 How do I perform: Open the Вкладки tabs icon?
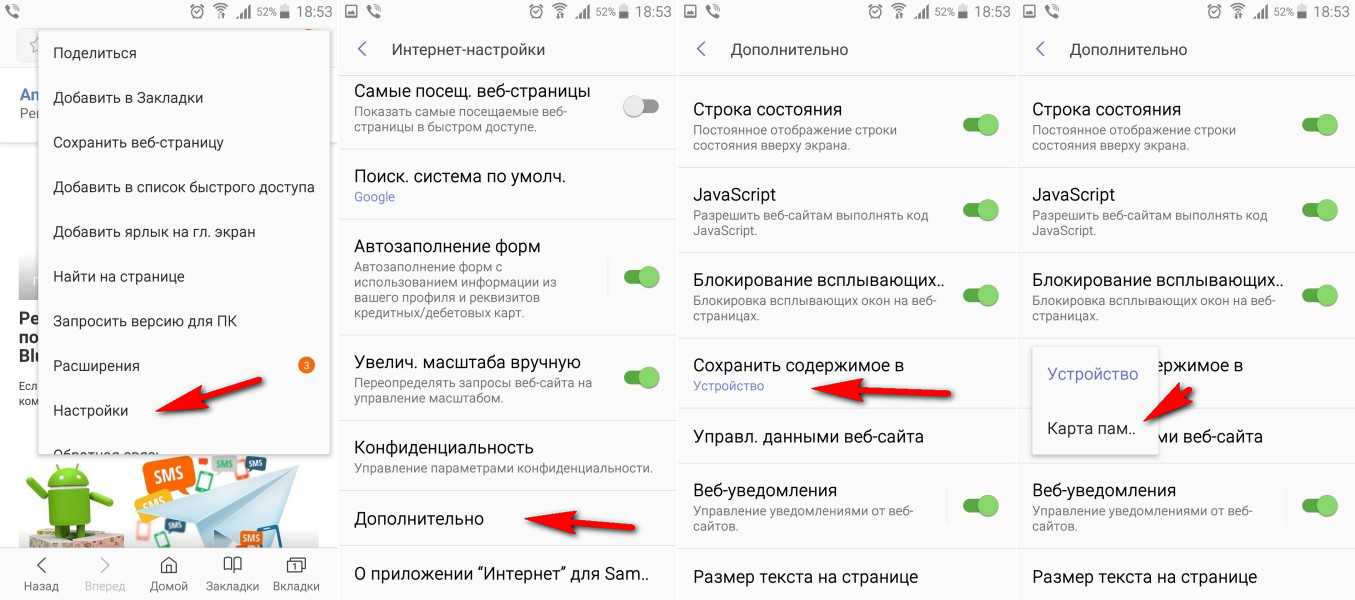pyautogui.click(x=296, y=565)
